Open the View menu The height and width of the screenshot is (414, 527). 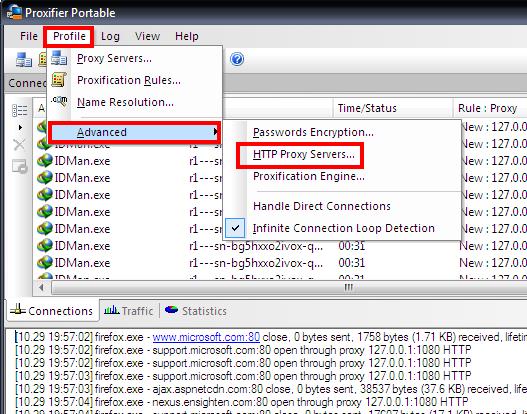(147, 36)
